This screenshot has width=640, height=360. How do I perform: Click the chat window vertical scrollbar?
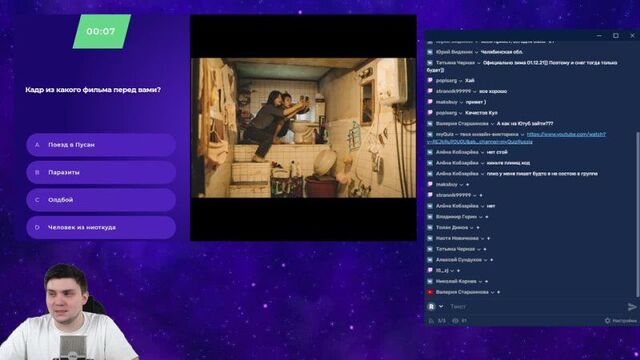click(638, 214)
